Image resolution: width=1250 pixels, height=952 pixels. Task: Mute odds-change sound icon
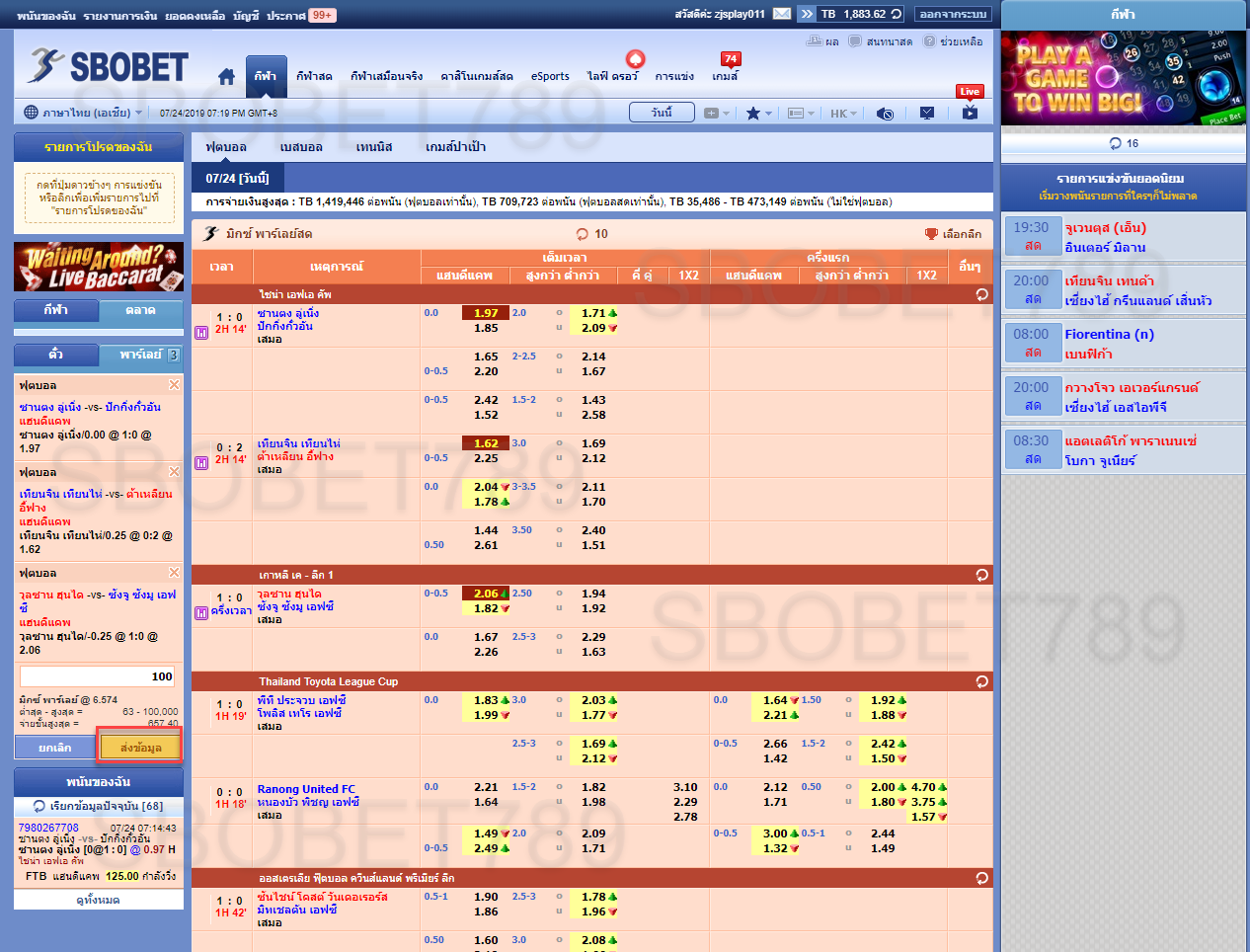[x=885, y=114]
